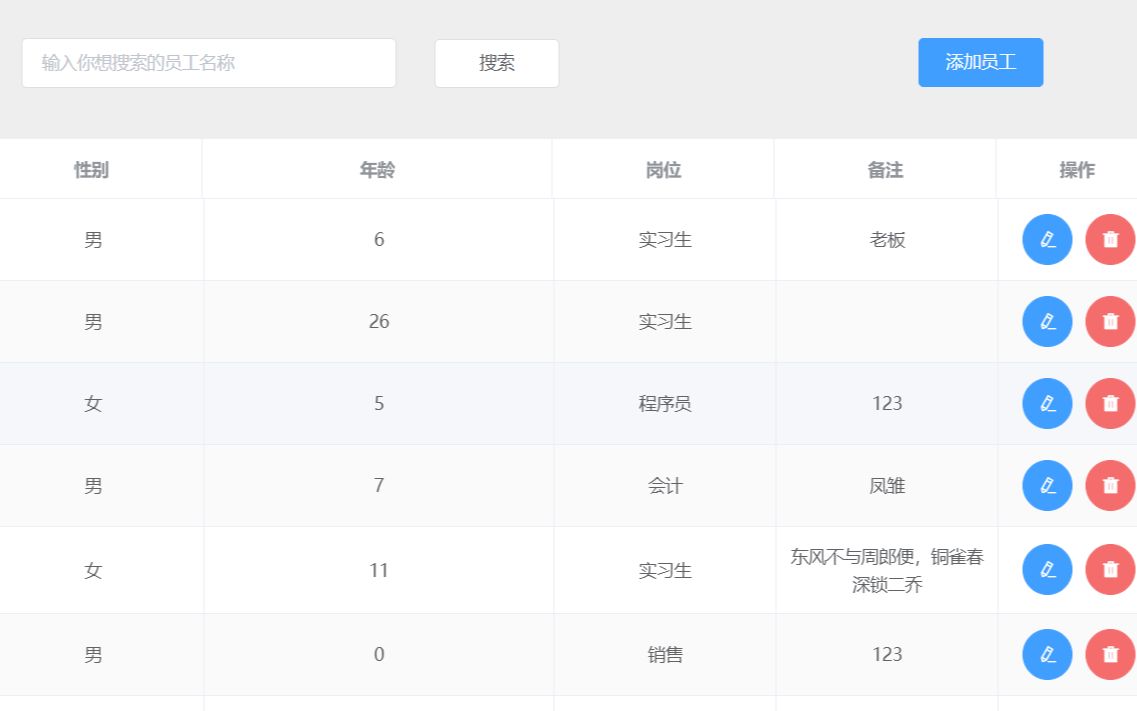1137x711 pixels.
Task: Click the 年龄 column header
Action: click(378, 170)
